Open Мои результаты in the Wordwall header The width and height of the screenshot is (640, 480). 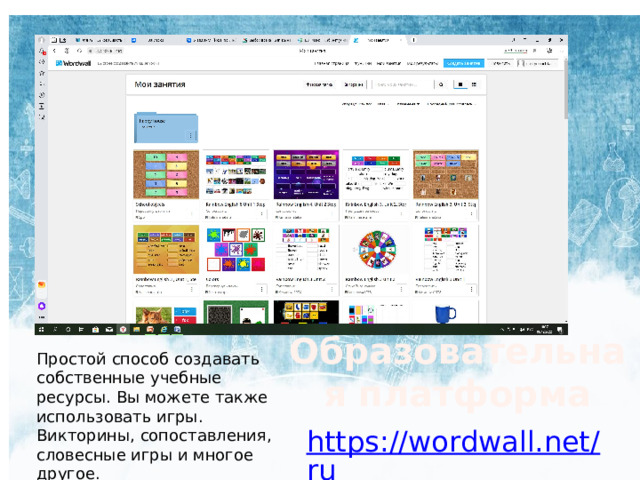point(422,63)
